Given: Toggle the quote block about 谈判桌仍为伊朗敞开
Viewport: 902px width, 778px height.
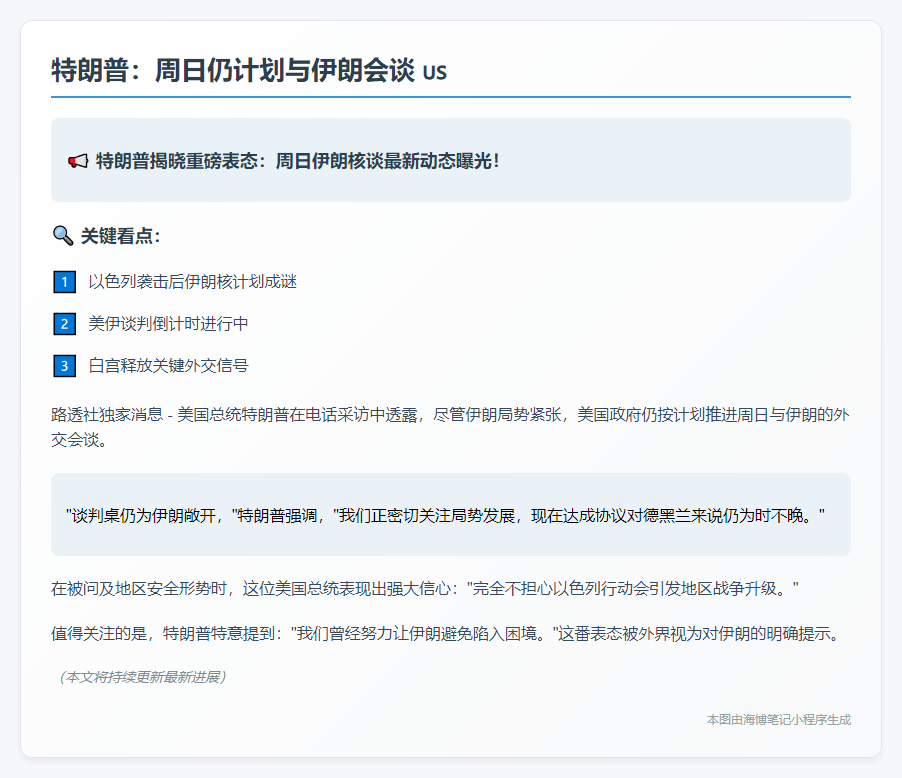Looking at the screenshot, I should tap(450, 515).
